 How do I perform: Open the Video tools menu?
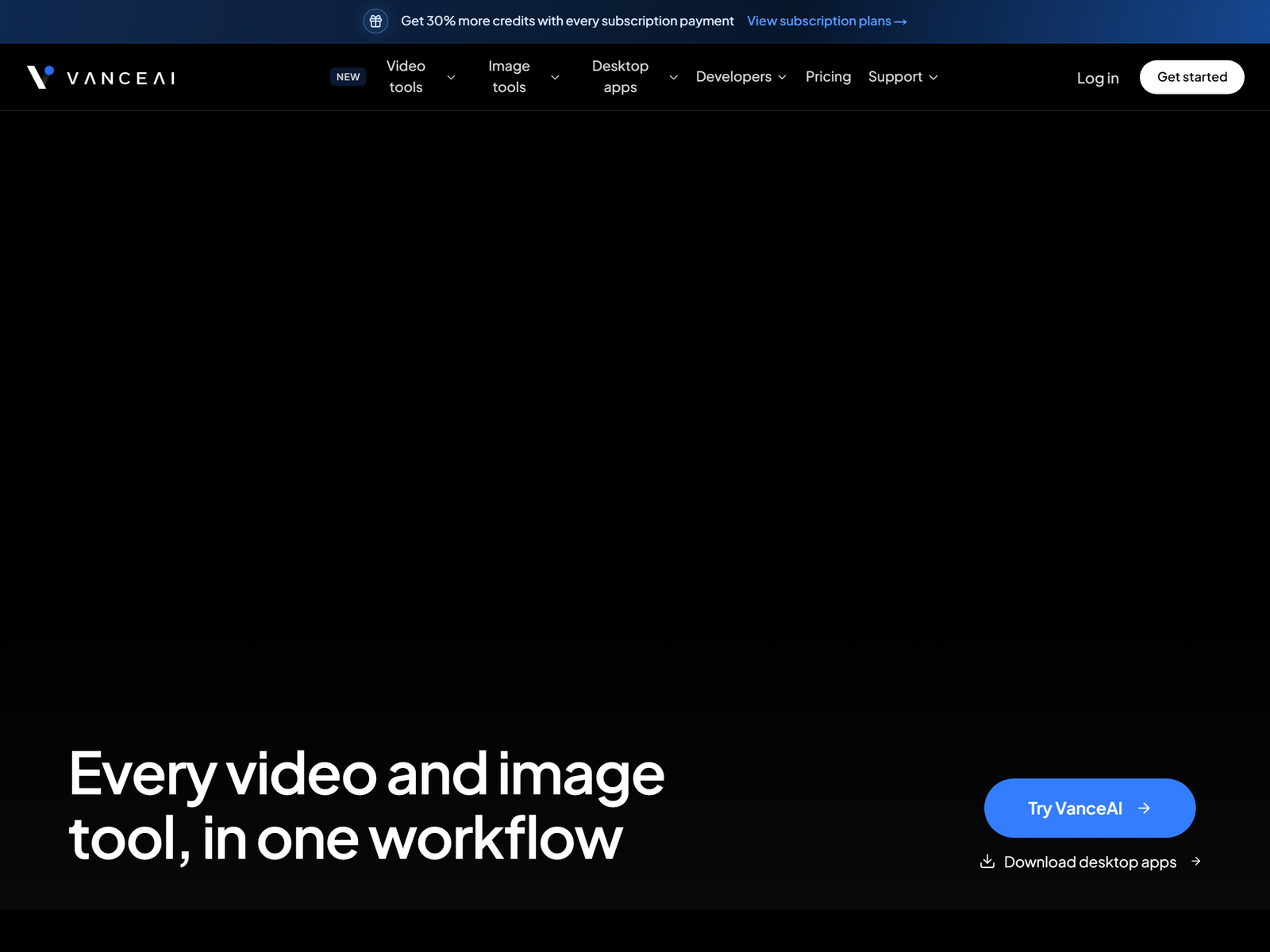pos(406,77)
